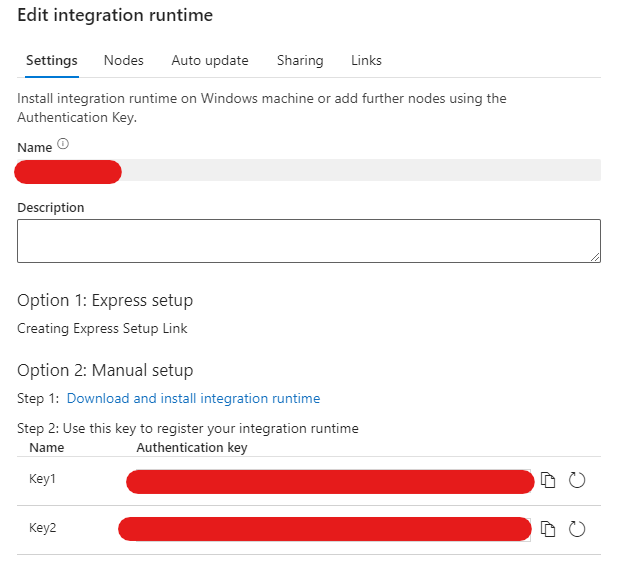Viewport: 619px width, 571px height.
Task: Switch to the Settings tab
Action: pos(51,60)
